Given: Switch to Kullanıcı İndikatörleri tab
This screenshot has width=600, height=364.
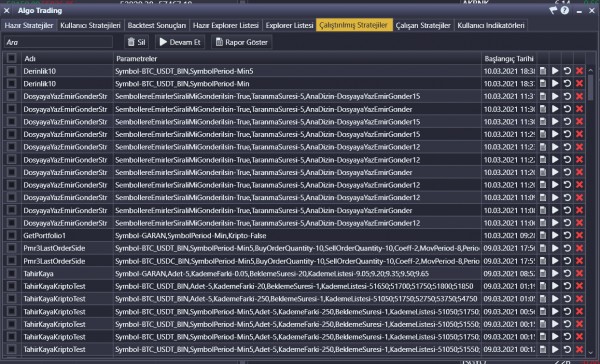Looking at the screenshot, I should [x=491, y=26].
